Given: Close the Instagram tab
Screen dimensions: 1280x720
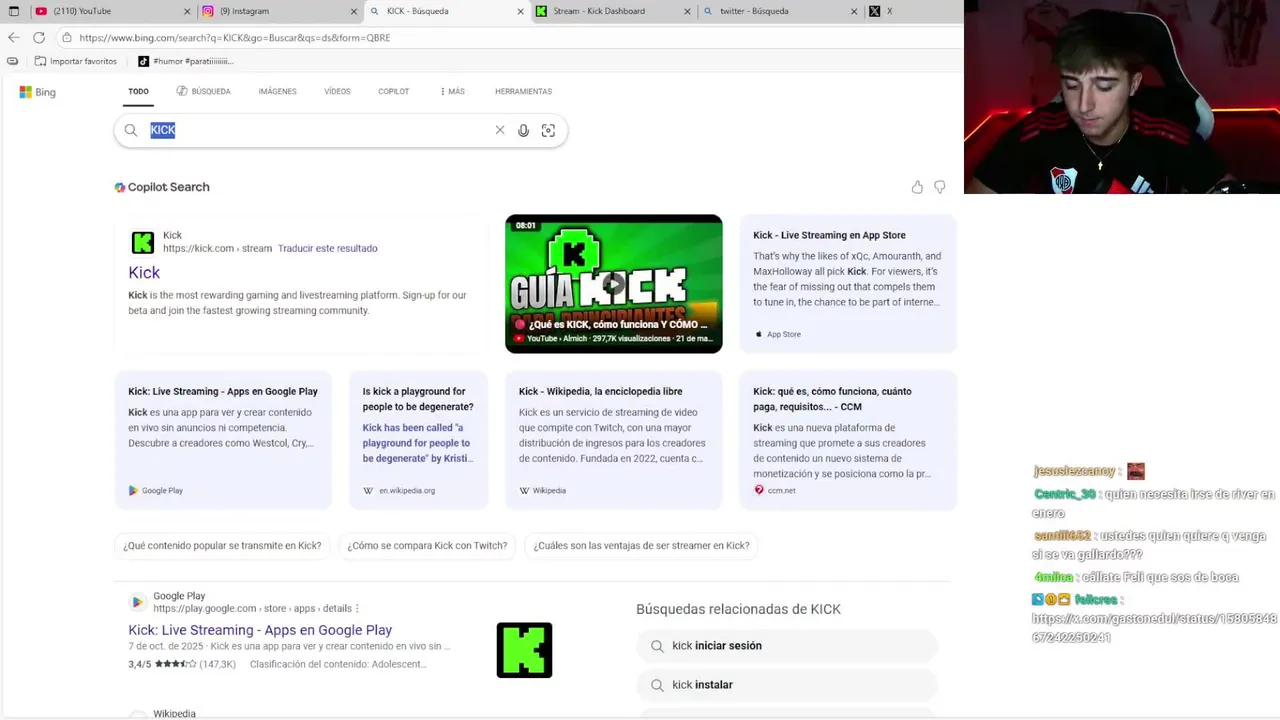Looking at the screenshot, I should [x=353, y=11].
